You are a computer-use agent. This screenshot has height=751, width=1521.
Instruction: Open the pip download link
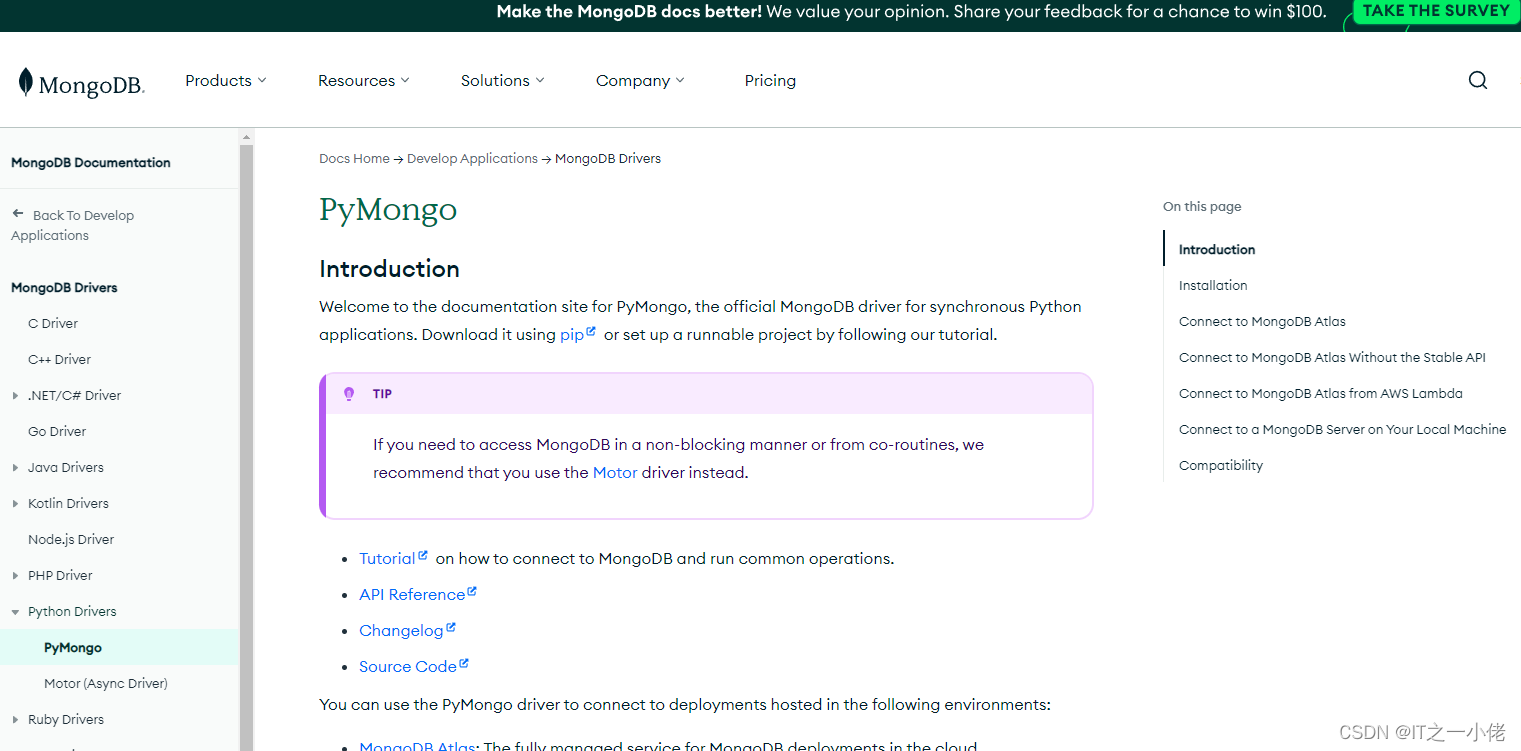571,335
